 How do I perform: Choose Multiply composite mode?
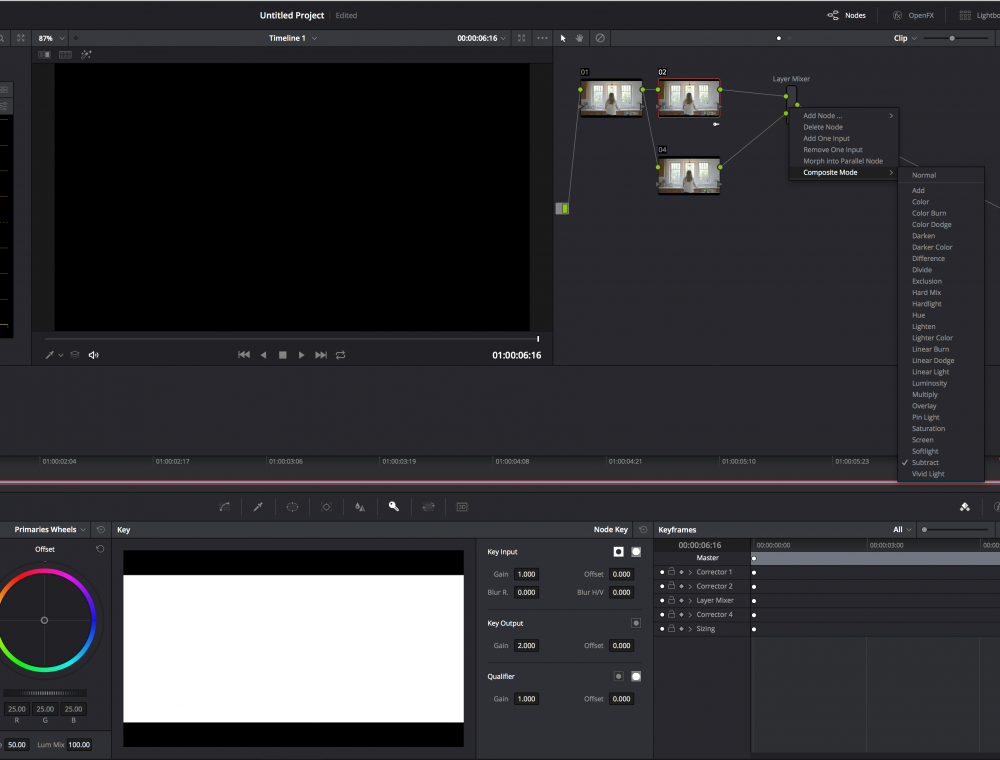point(925,395)
